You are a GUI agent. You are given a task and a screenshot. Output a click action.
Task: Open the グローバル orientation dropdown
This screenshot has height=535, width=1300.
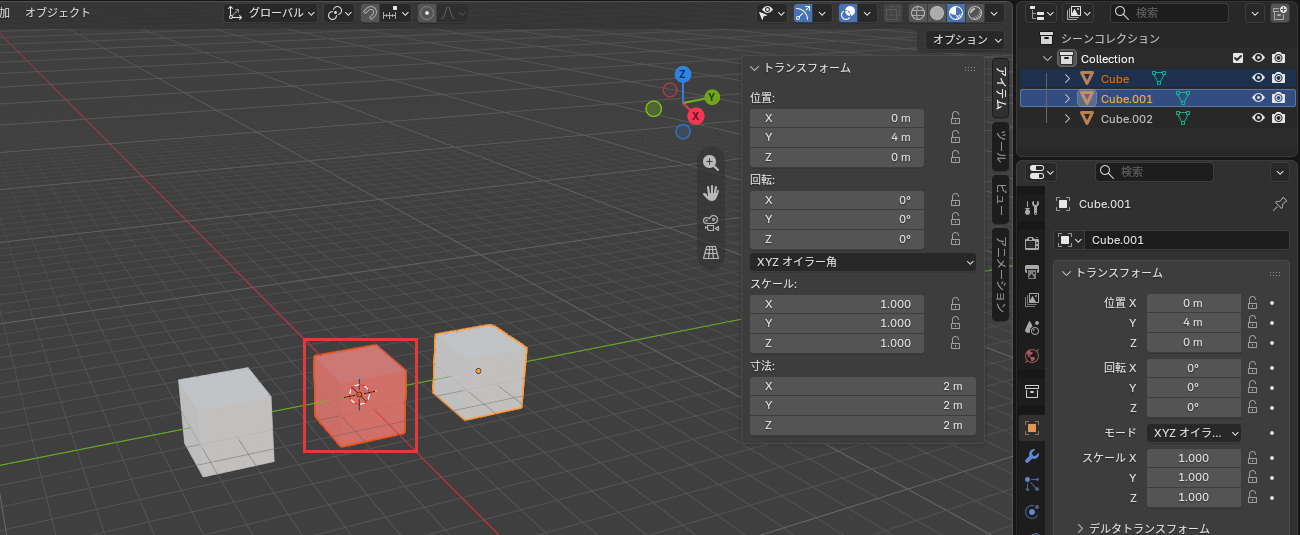pos(271,13)
